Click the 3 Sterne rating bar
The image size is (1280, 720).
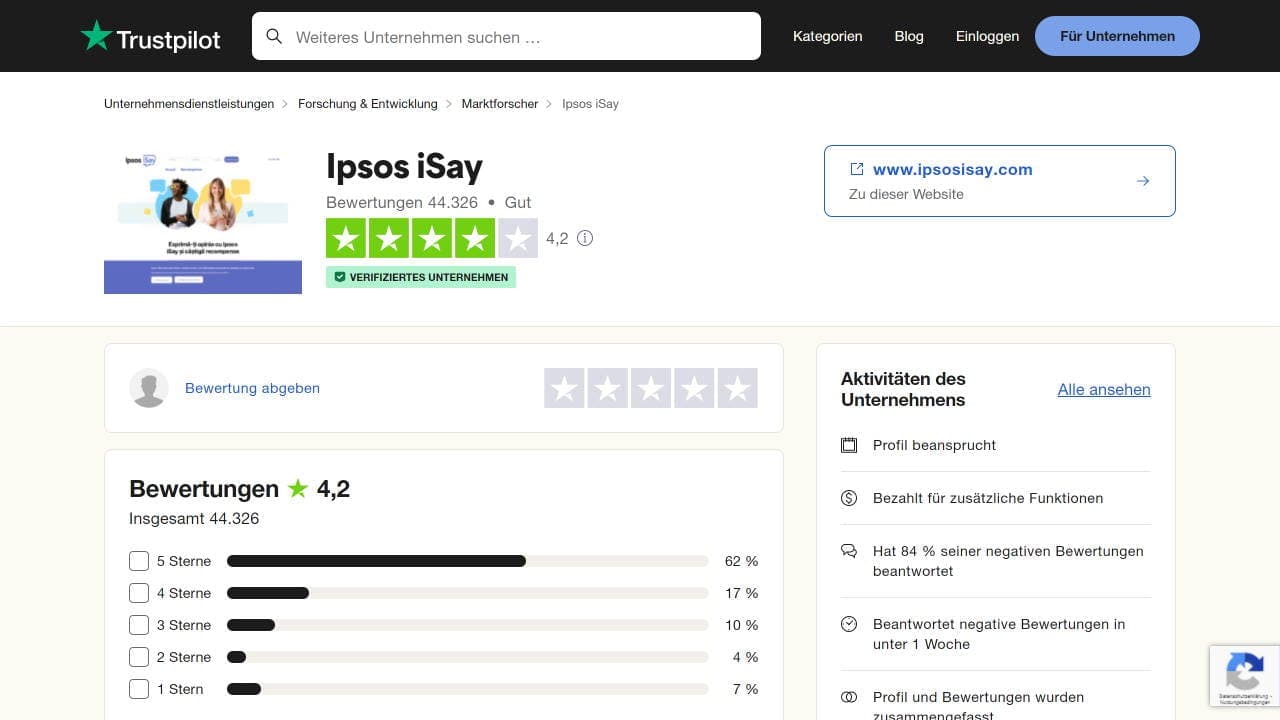pos(467,625)
